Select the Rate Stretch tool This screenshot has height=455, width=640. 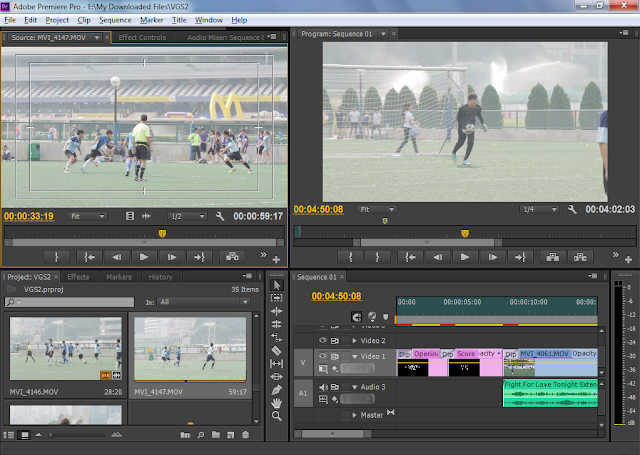277,337
